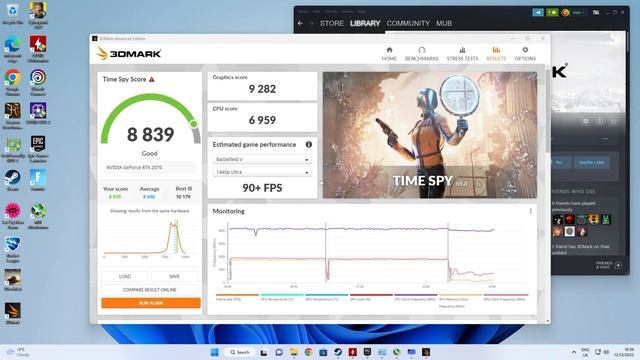Click the Steam back arrow
The width and height of the screenshot is (640, 360).
click(300, 23)
